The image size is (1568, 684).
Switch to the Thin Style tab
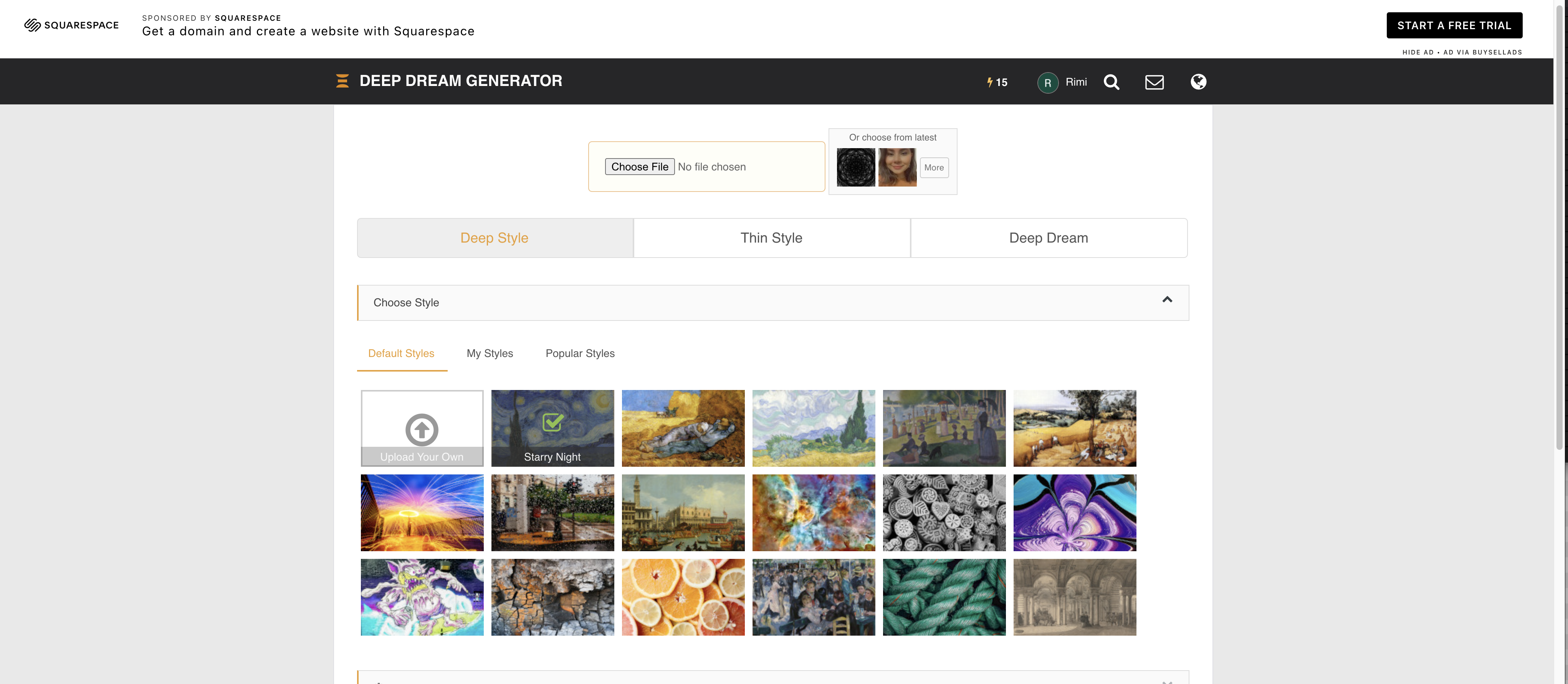[x=771, y=238]
